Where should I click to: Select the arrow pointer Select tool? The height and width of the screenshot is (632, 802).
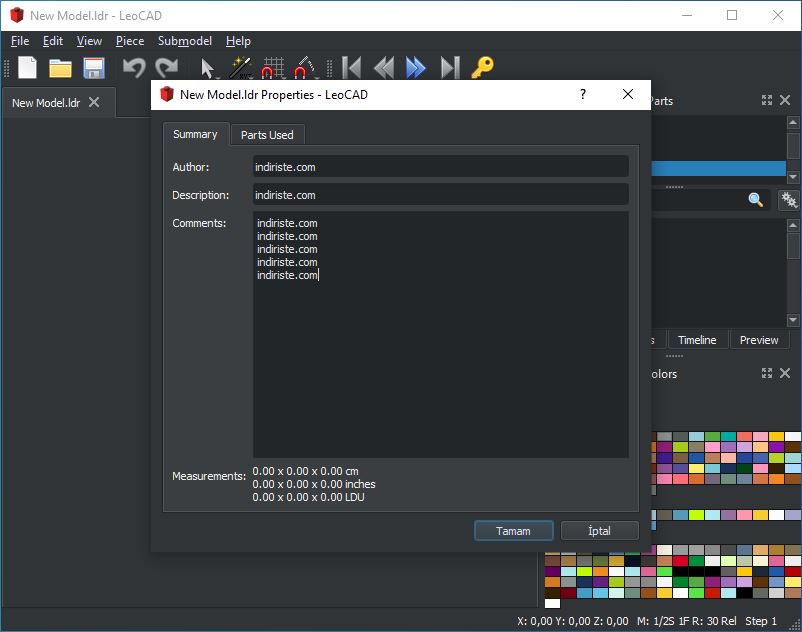point(207,68)
